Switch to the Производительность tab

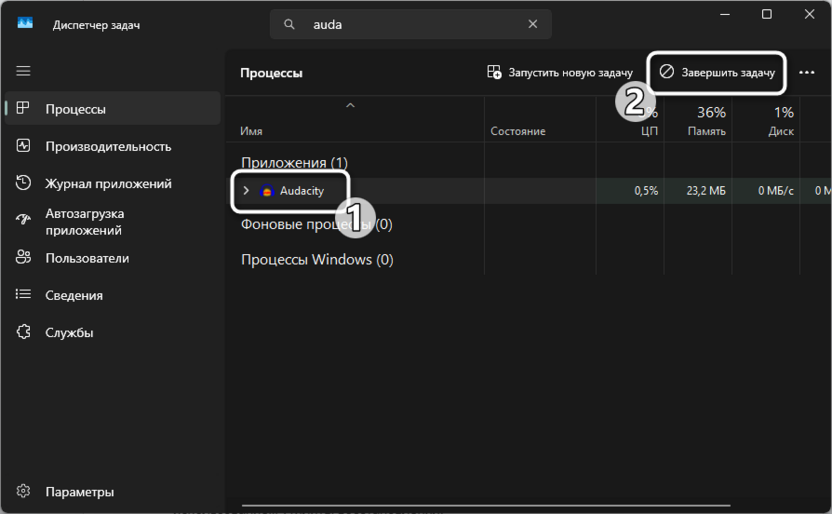click(x=108, y=146)
